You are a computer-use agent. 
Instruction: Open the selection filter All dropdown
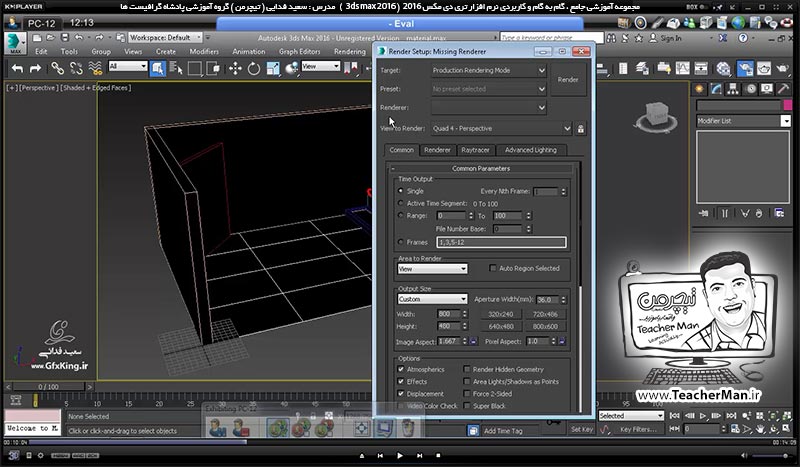[128, 66]
